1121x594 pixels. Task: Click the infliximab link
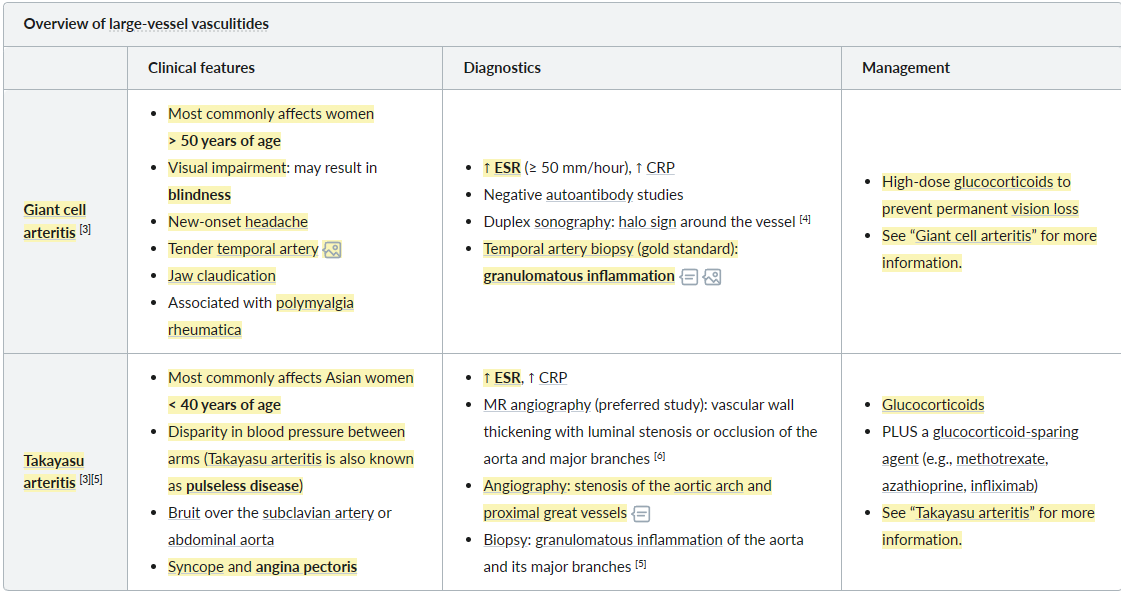coord(1002,486)
